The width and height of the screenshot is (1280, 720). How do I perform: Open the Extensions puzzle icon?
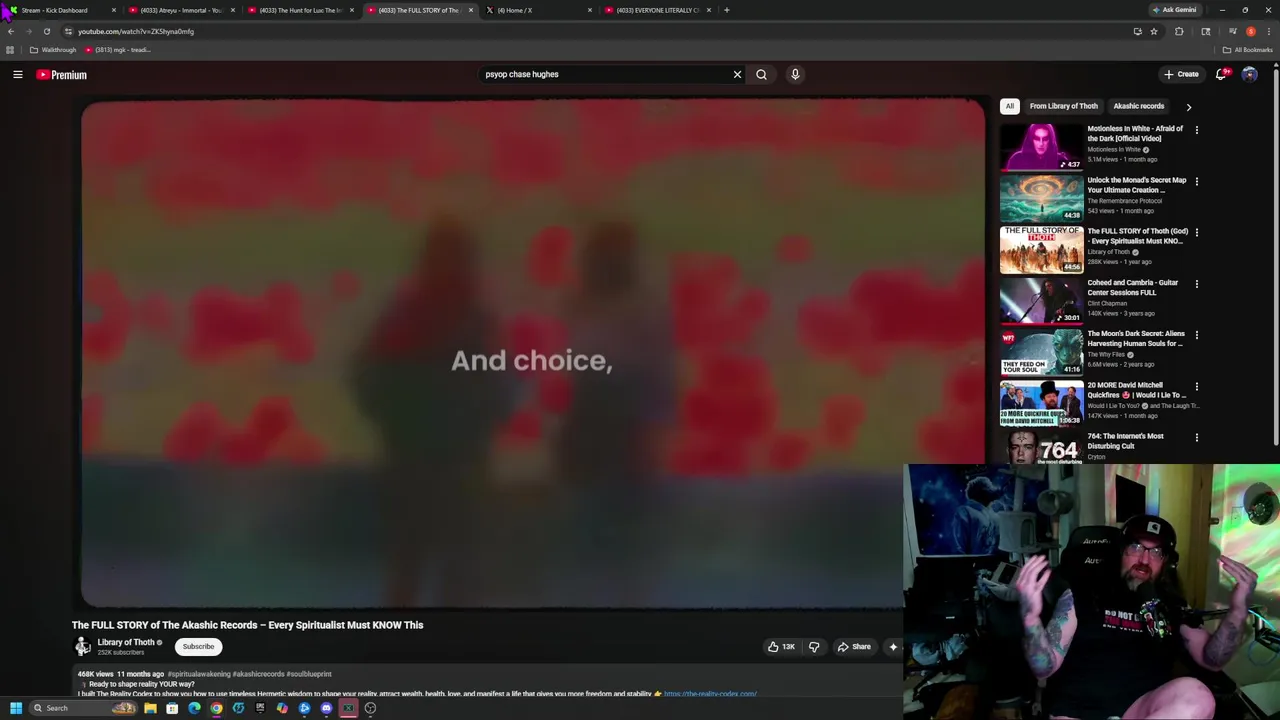point(1179,31)
